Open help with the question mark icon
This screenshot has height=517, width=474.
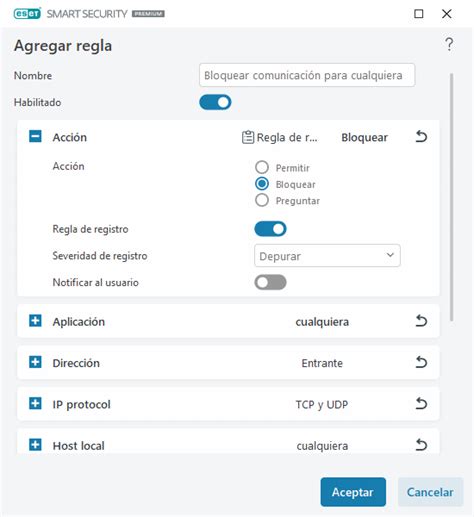449,44
